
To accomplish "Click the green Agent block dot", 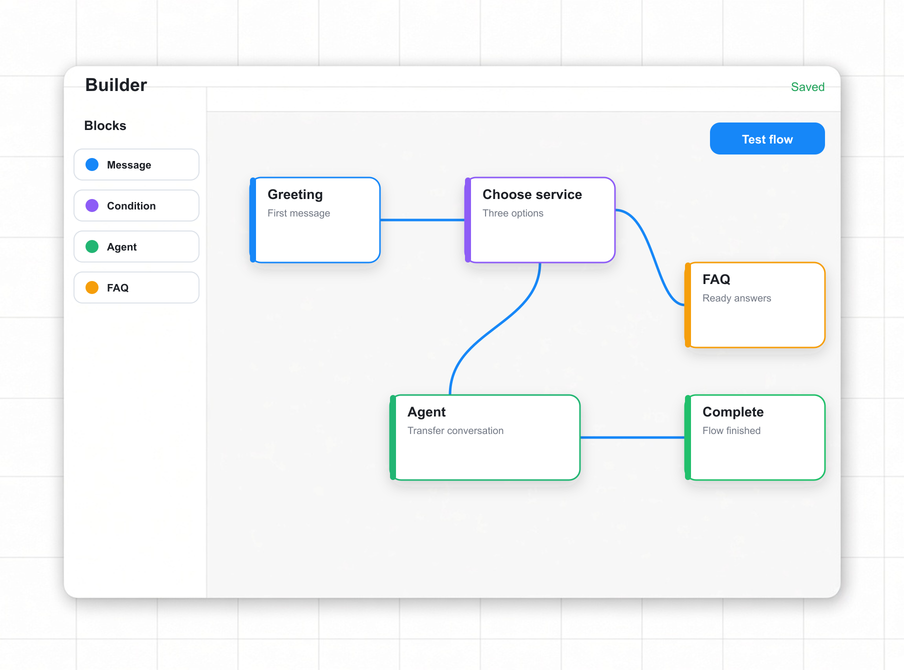I will tap(92, 246).
